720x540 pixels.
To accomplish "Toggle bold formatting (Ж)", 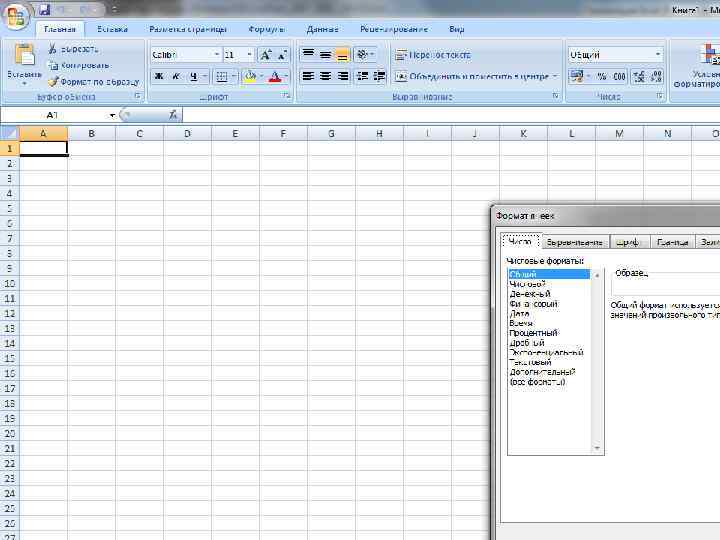I will [x=159, y=76].
